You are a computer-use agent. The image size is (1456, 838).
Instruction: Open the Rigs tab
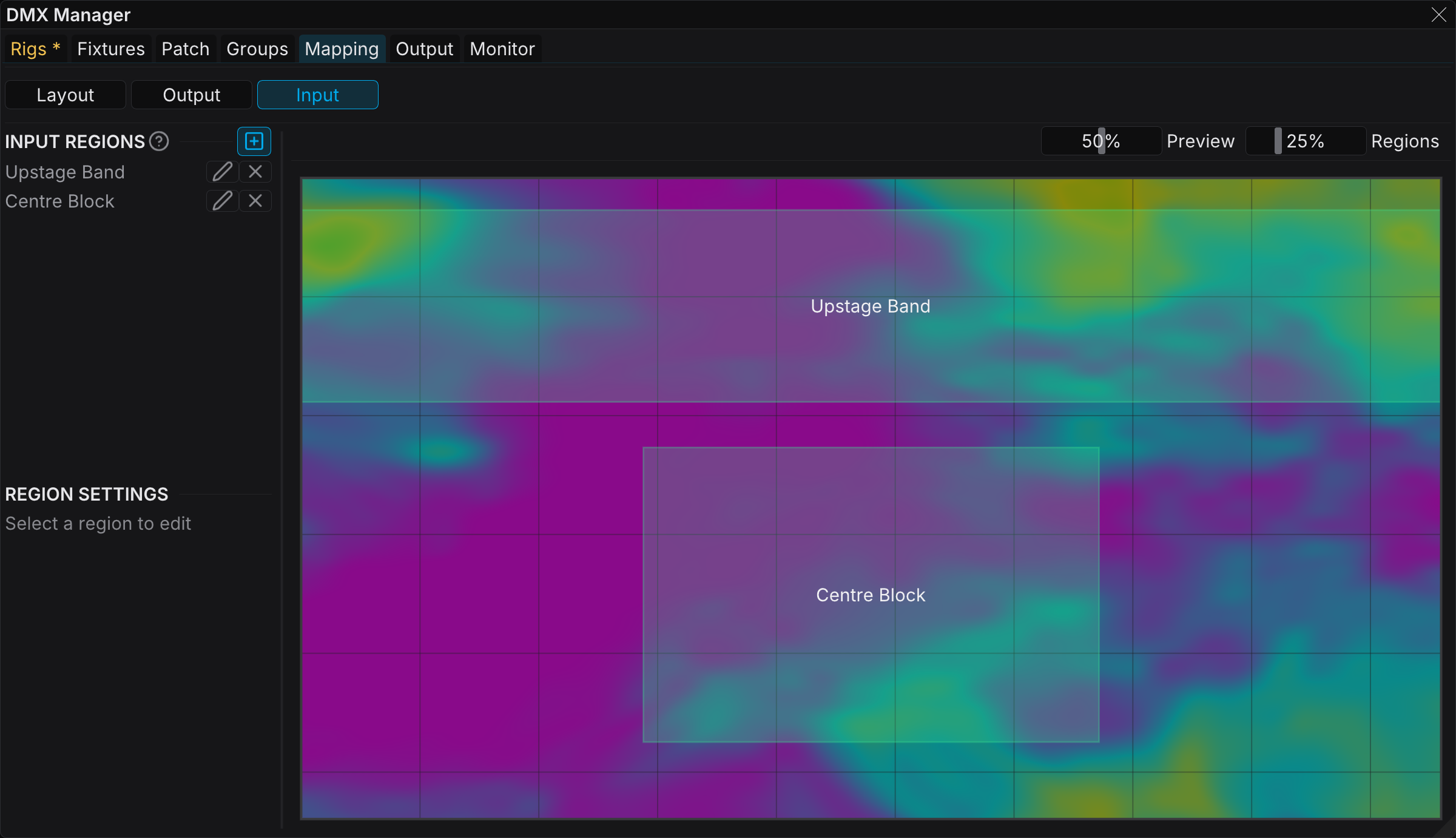(35, 49)
